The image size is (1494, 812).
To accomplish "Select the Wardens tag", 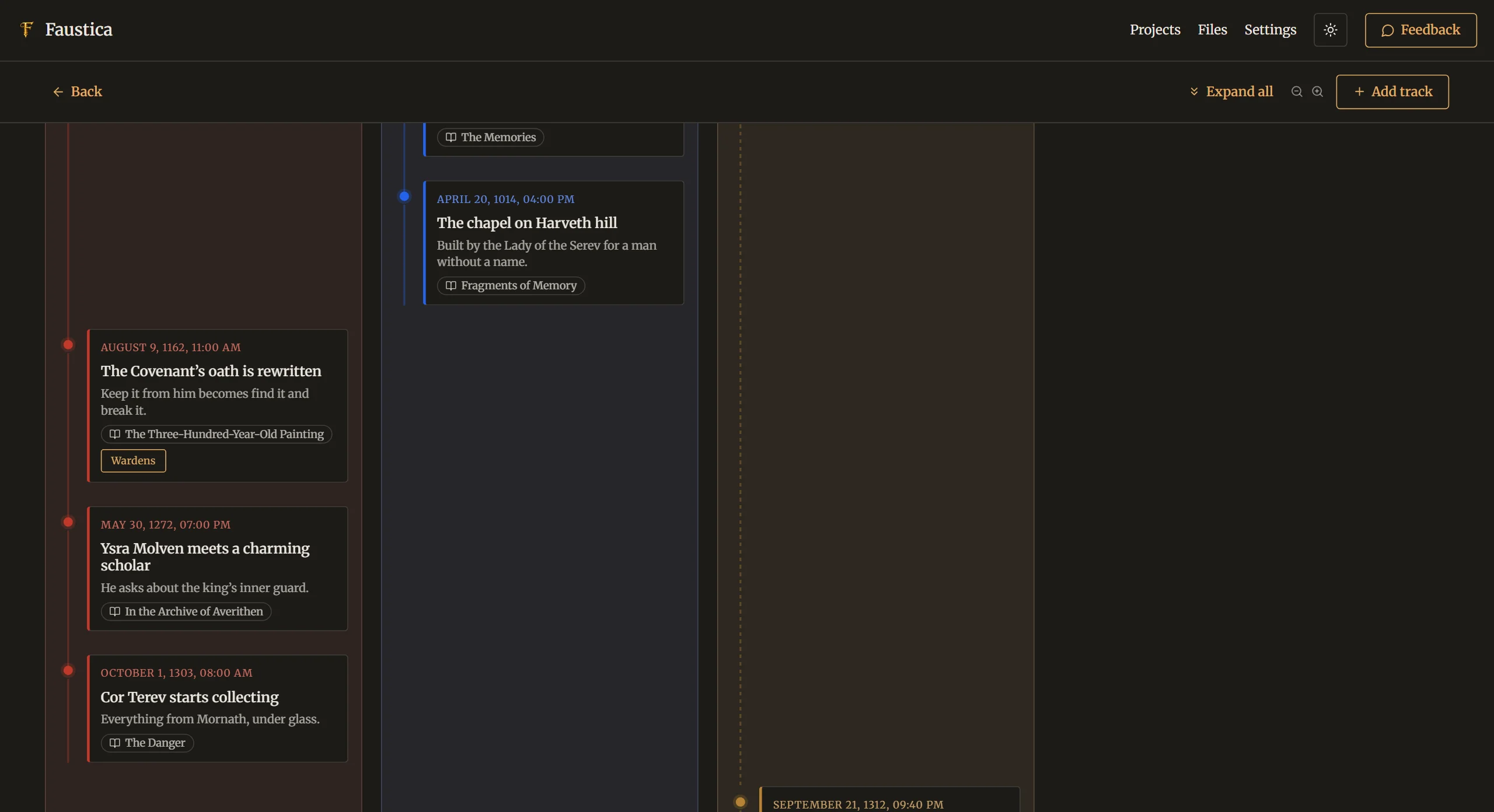I will click(133, 460).
